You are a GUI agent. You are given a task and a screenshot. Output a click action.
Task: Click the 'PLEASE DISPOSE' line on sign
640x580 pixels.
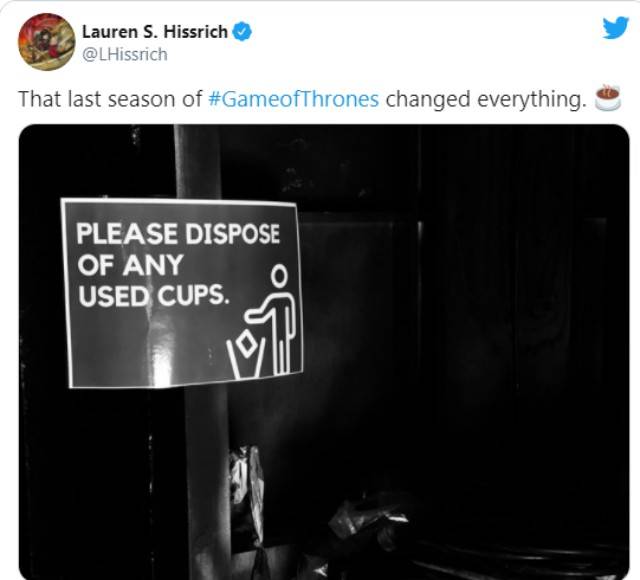178,233
